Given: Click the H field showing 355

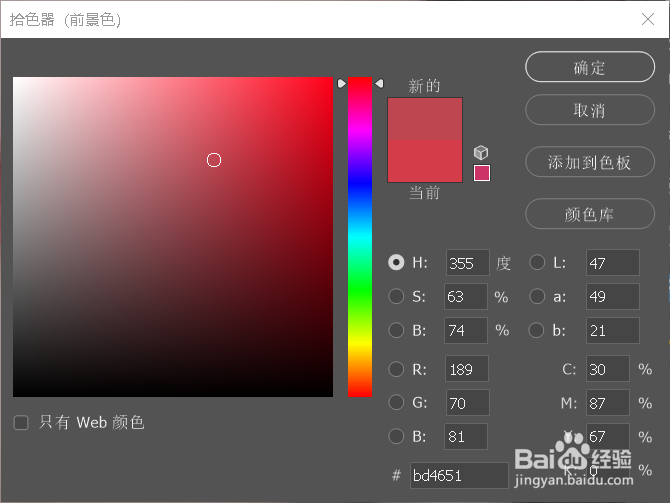Looking at the screenshot, I should pyautogui.click(x=467, y=263).
